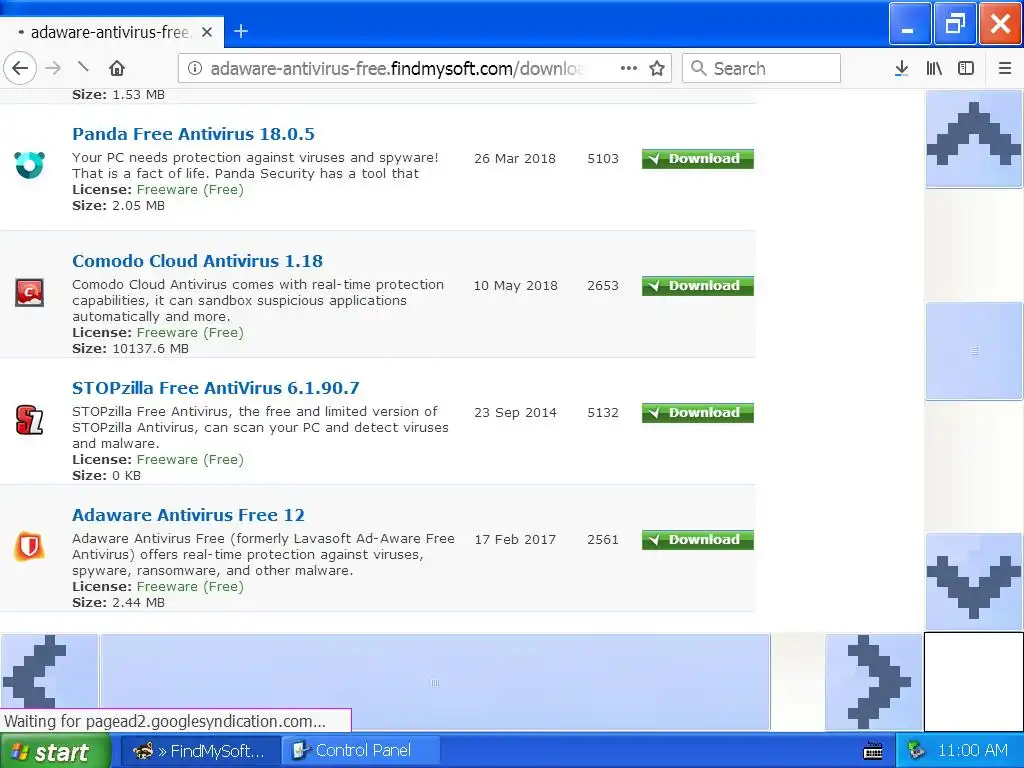Click the vertical scrollbar thumb

(974, 351)
